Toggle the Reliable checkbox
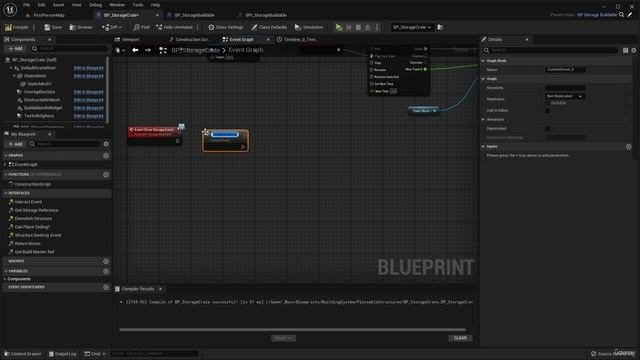Viewport: 640px width, 360px height. [x=548, y=103]
